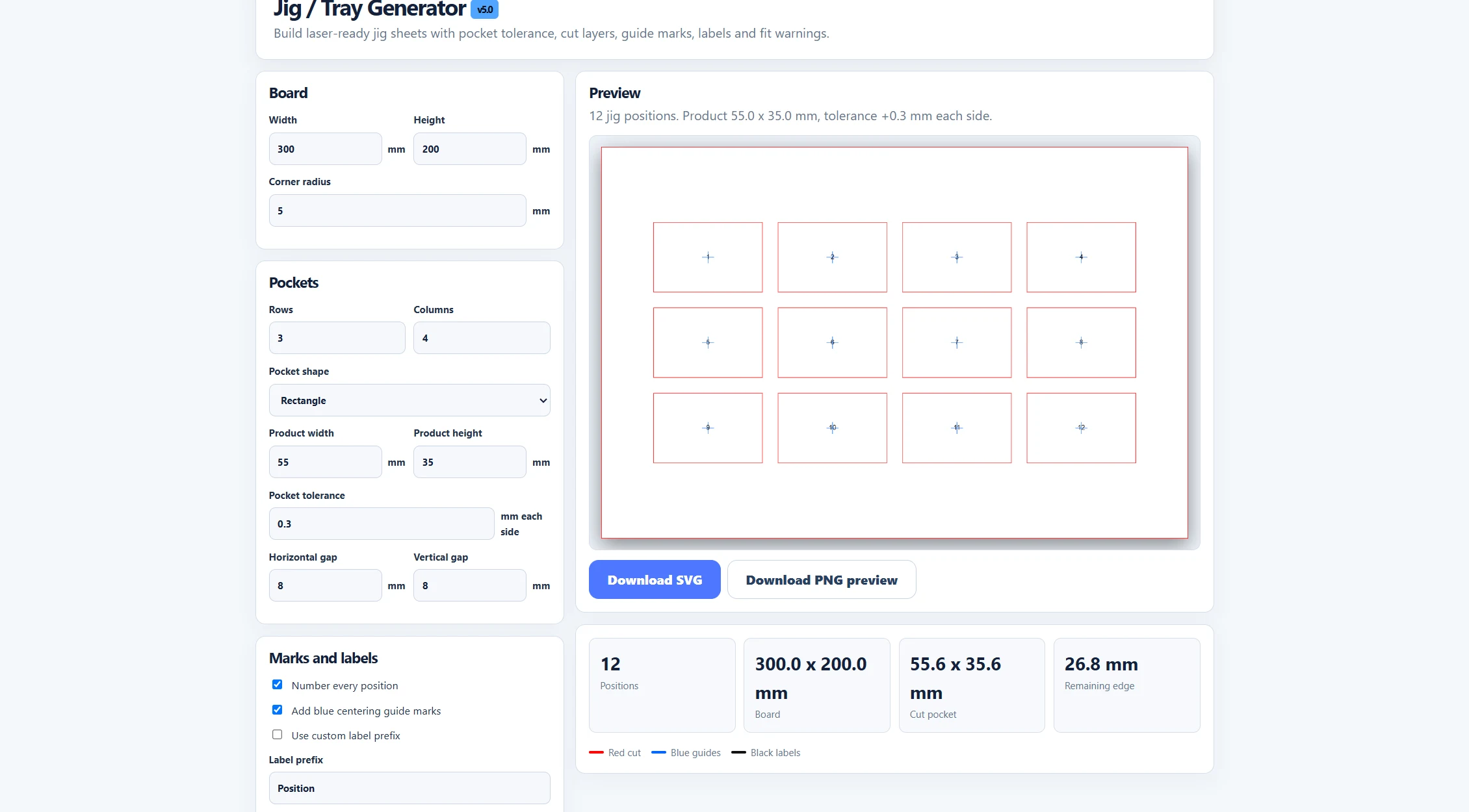Click pocket 6 centering mark in preview

[833, 342]
